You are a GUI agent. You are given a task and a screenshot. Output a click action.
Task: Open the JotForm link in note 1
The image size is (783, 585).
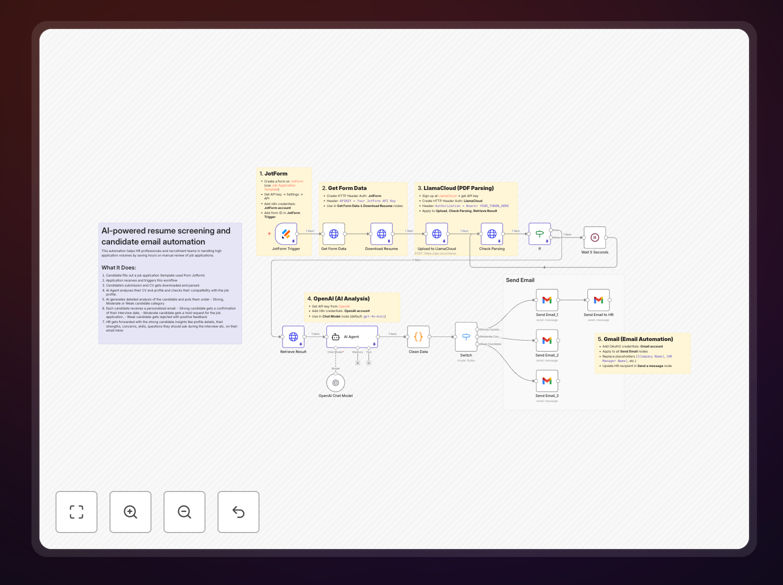[x=297, y=181]
